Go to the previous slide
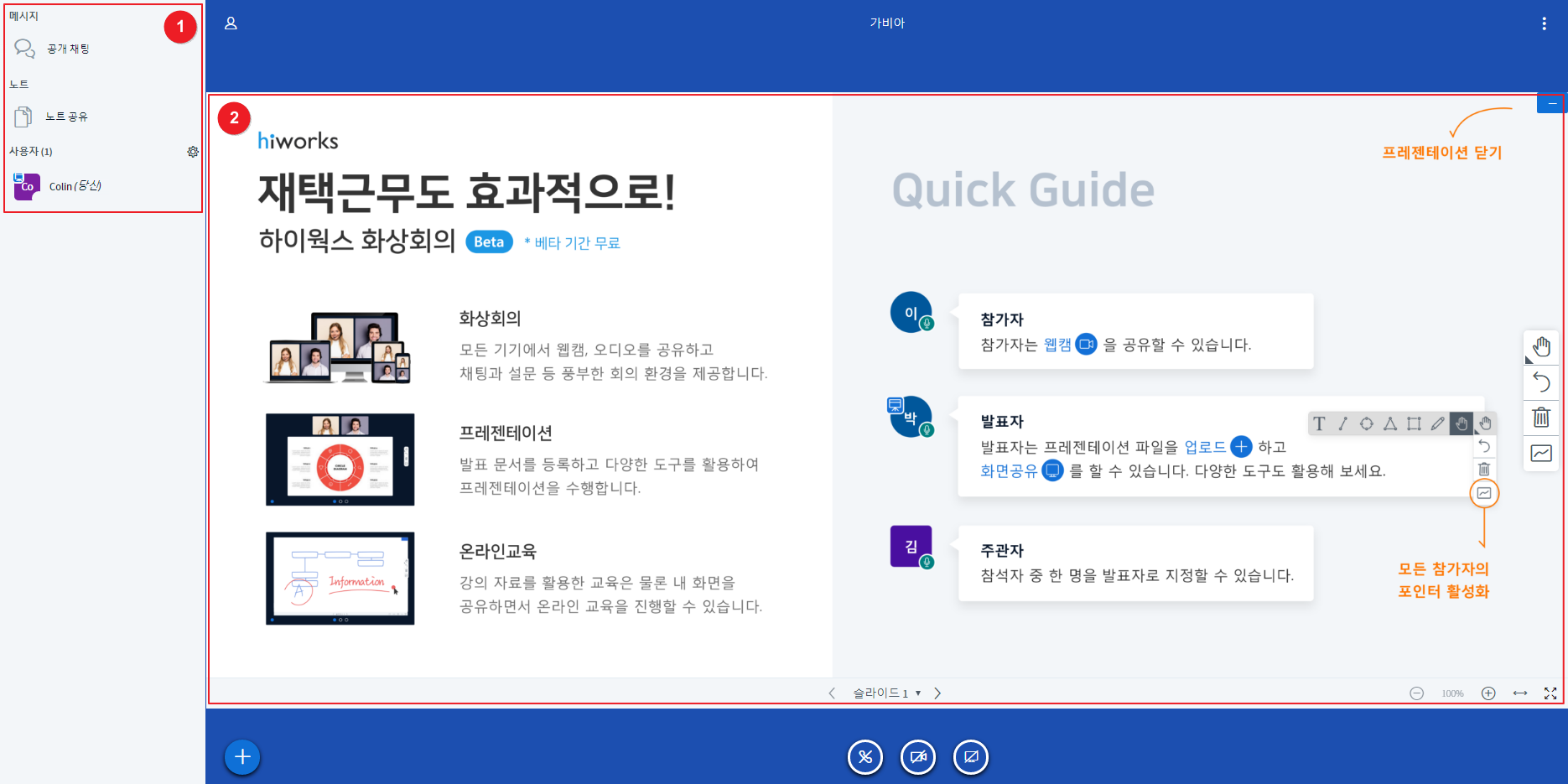The height and width of the screenshot is (784, 1568). tap(832, 693)
